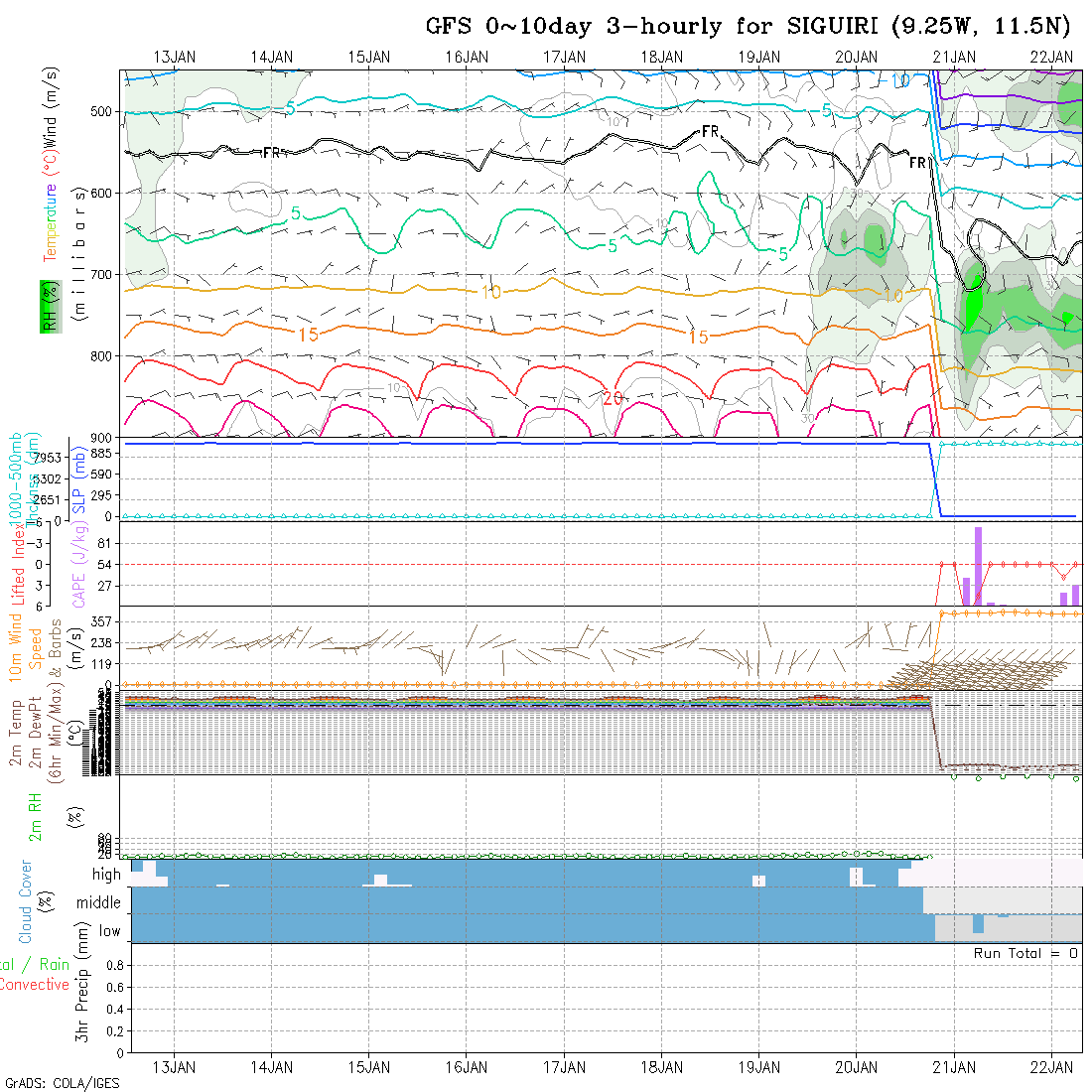Click the 15JAN label on the bottom axis
The width and height of the screenshot is (1092, 1092).
[369, 1067]
